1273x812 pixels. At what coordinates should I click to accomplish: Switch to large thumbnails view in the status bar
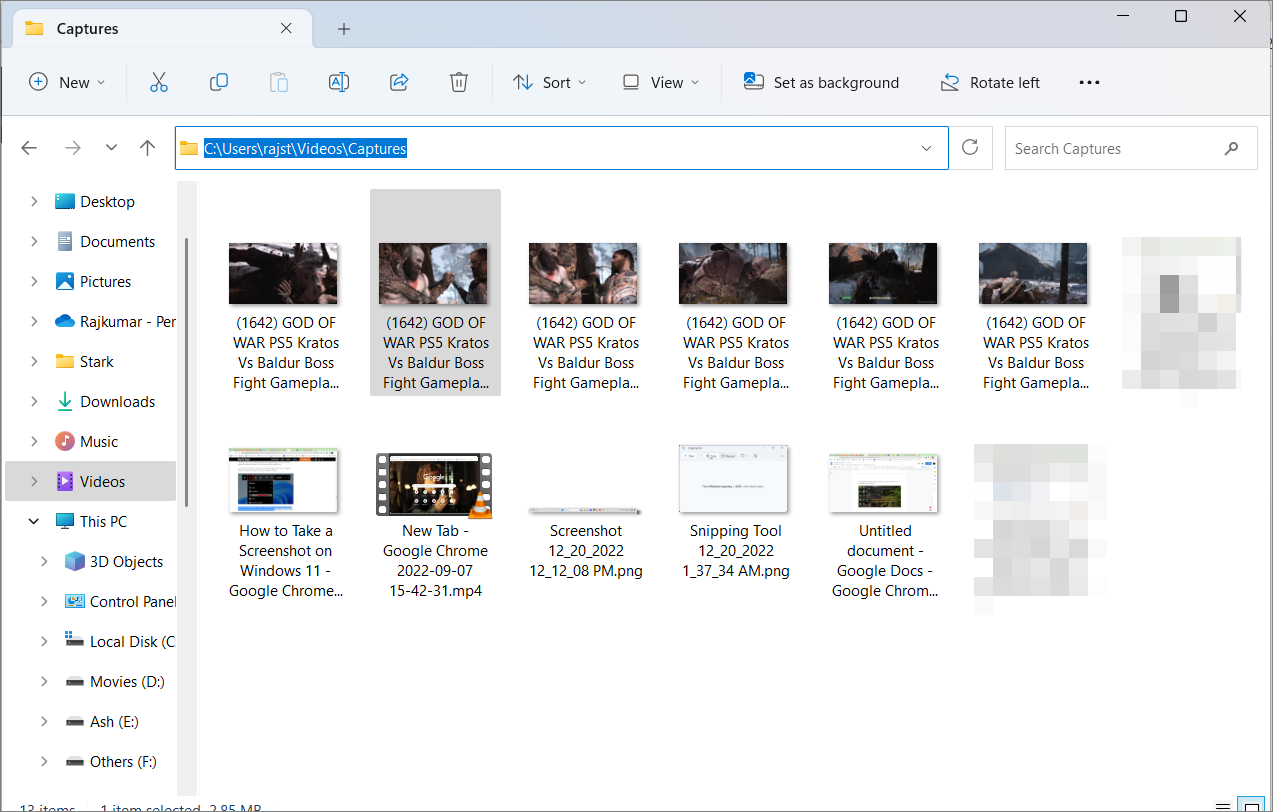(x=1251, y=806)
